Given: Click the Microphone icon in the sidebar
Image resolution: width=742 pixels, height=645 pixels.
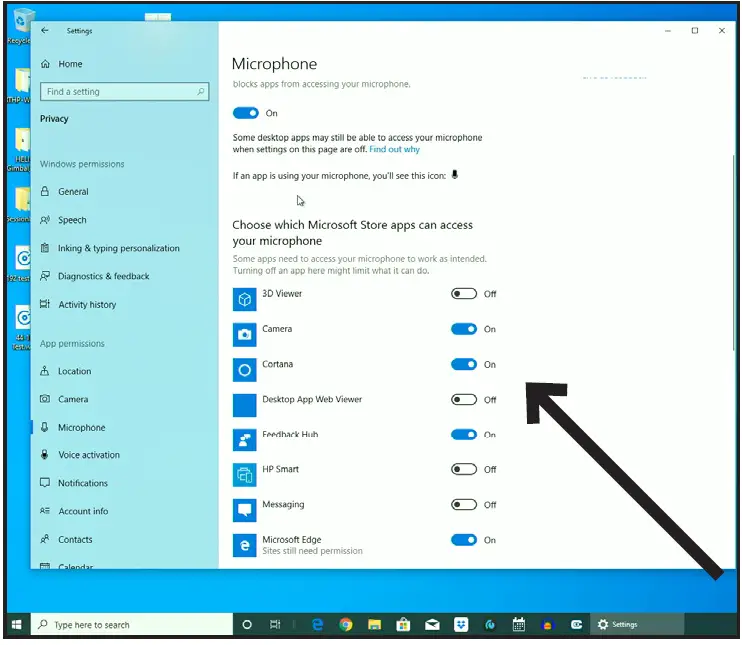Looking at the screenshot, I should (44, 427).
